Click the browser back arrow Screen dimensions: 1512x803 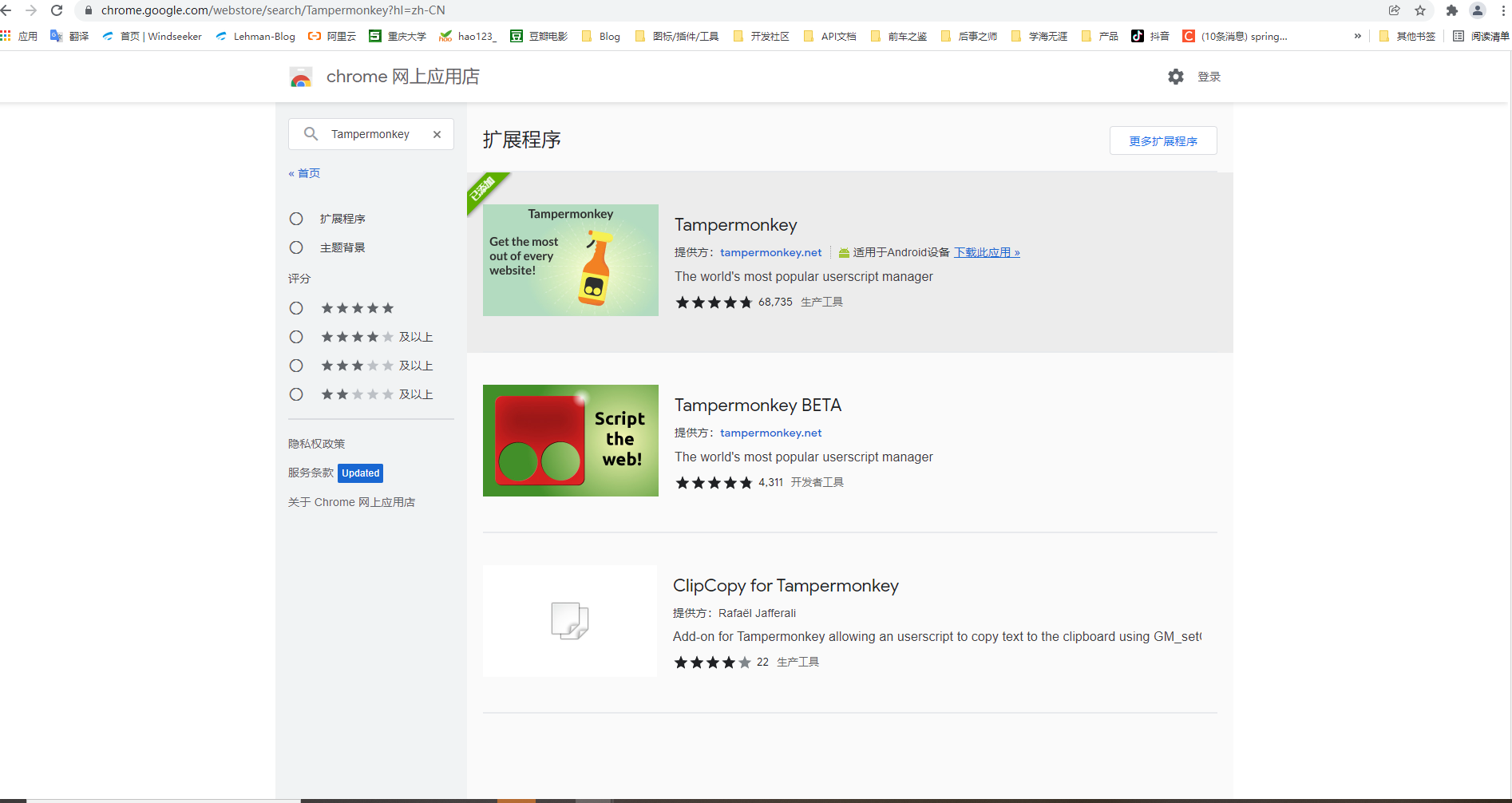[x=6, y=10]
